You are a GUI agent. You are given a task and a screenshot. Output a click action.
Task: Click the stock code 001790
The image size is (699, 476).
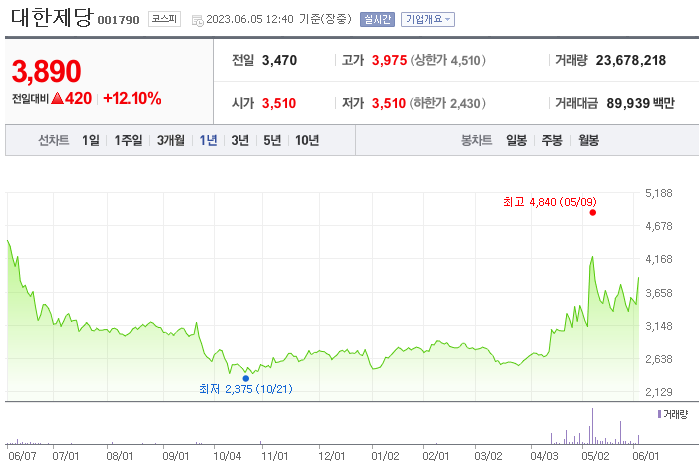coord(118,20)
